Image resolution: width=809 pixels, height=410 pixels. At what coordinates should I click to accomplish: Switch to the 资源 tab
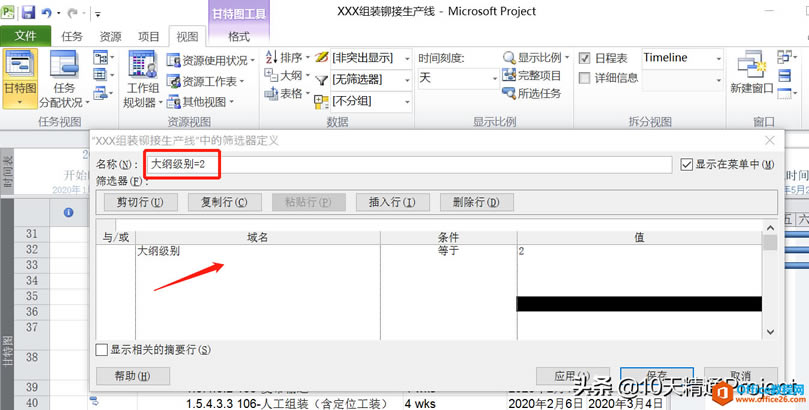(110, 36)
